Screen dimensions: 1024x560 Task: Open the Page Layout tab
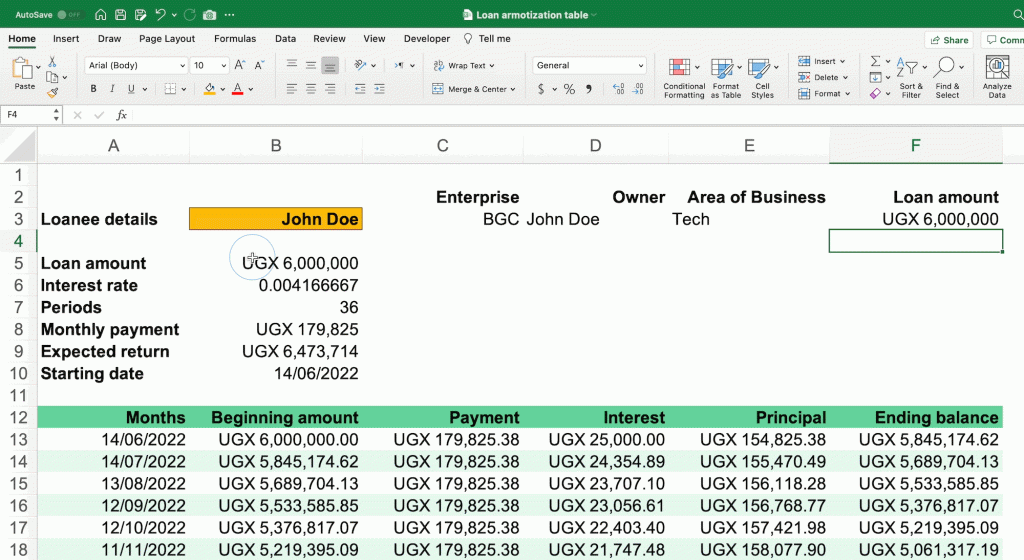(167, 39)
